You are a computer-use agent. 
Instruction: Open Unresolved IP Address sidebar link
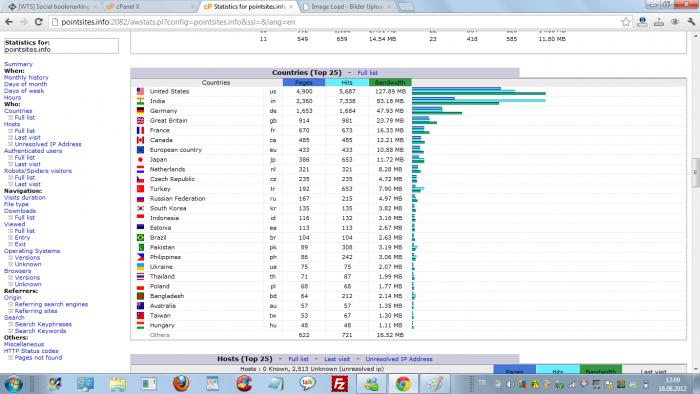pyautogui.click(x=48, y=144)
